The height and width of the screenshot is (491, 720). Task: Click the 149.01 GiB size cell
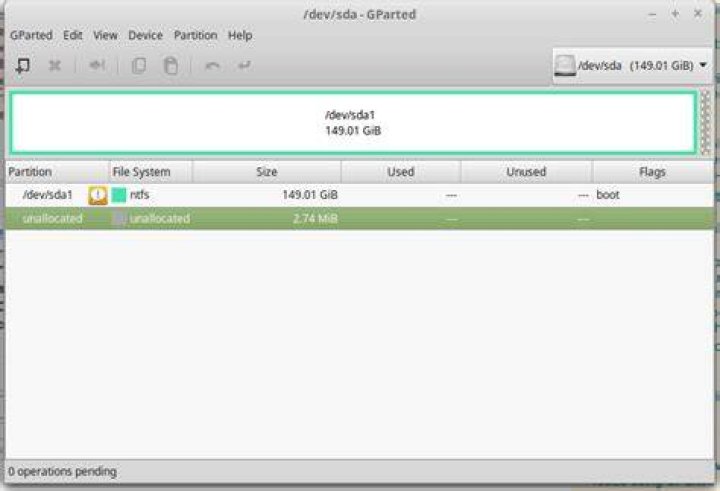[x=310, y=195]
